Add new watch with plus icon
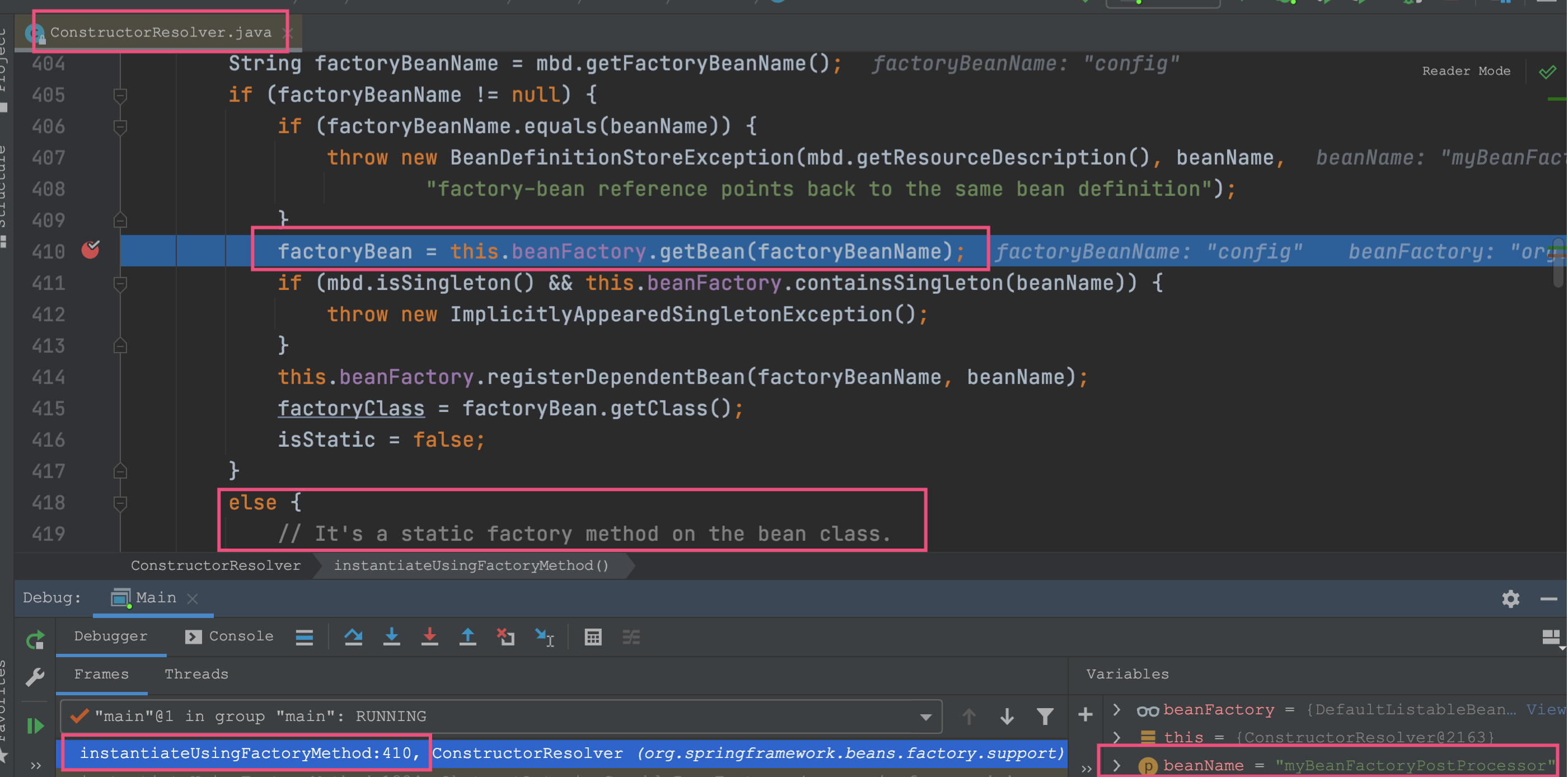The image size is (1568, 777). [x=1085, y=714]
